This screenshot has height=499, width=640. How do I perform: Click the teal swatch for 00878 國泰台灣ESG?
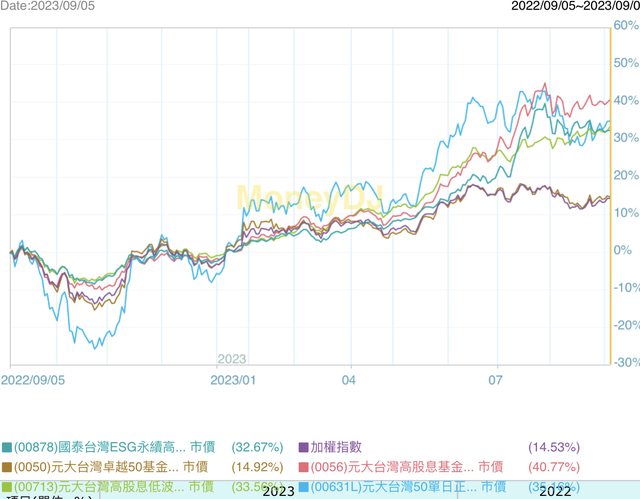[7, 447]
